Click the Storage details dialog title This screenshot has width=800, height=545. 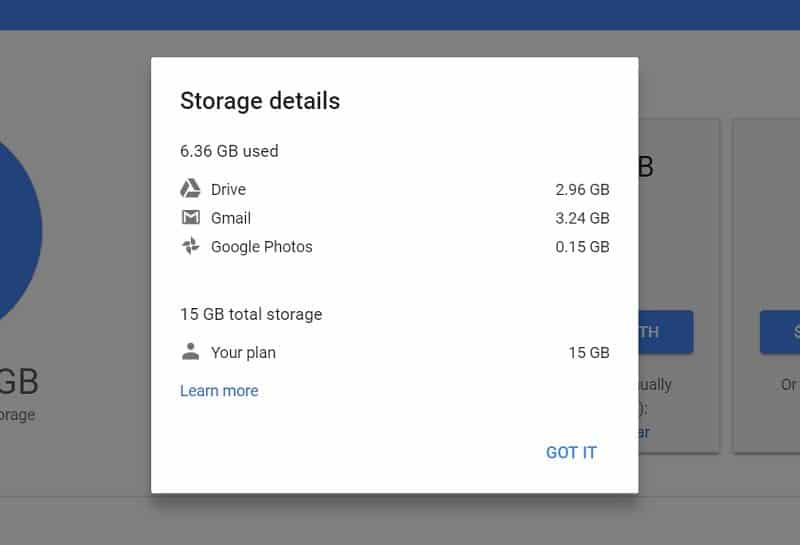click(x=260, y=101)
